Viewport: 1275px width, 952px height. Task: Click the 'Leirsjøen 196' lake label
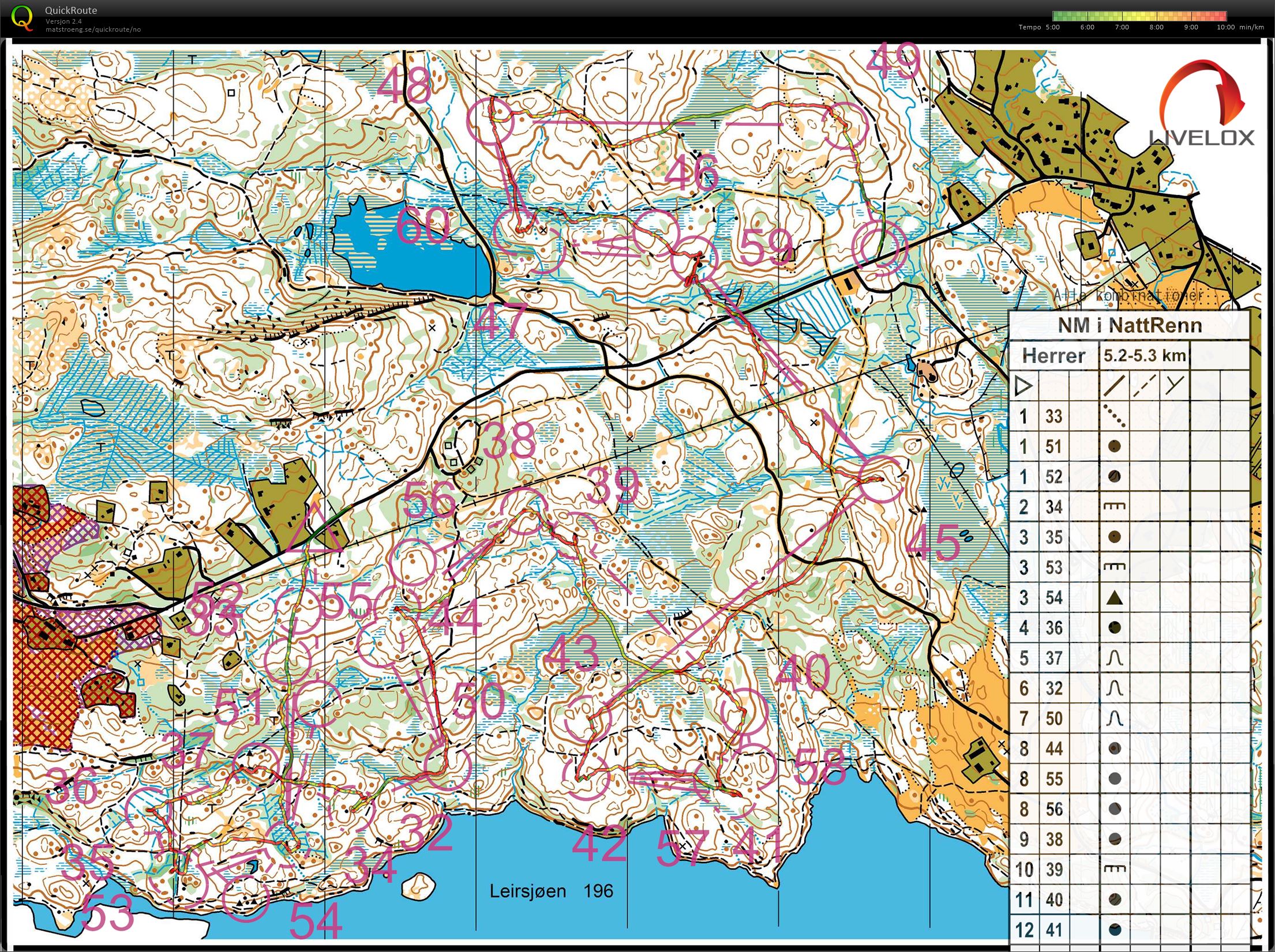pos(551,891)
